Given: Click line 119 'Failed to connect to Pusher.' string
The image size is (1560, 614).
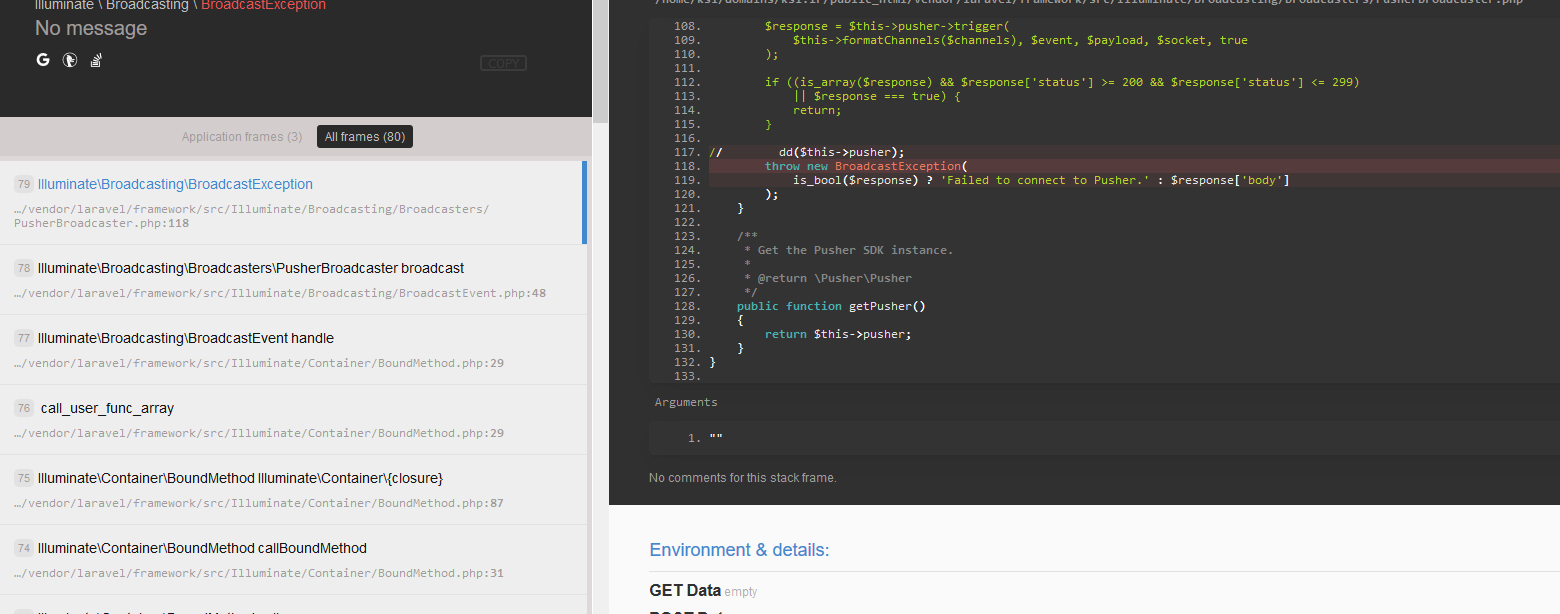Looking at the screenshot, I should pos(1044,180).
